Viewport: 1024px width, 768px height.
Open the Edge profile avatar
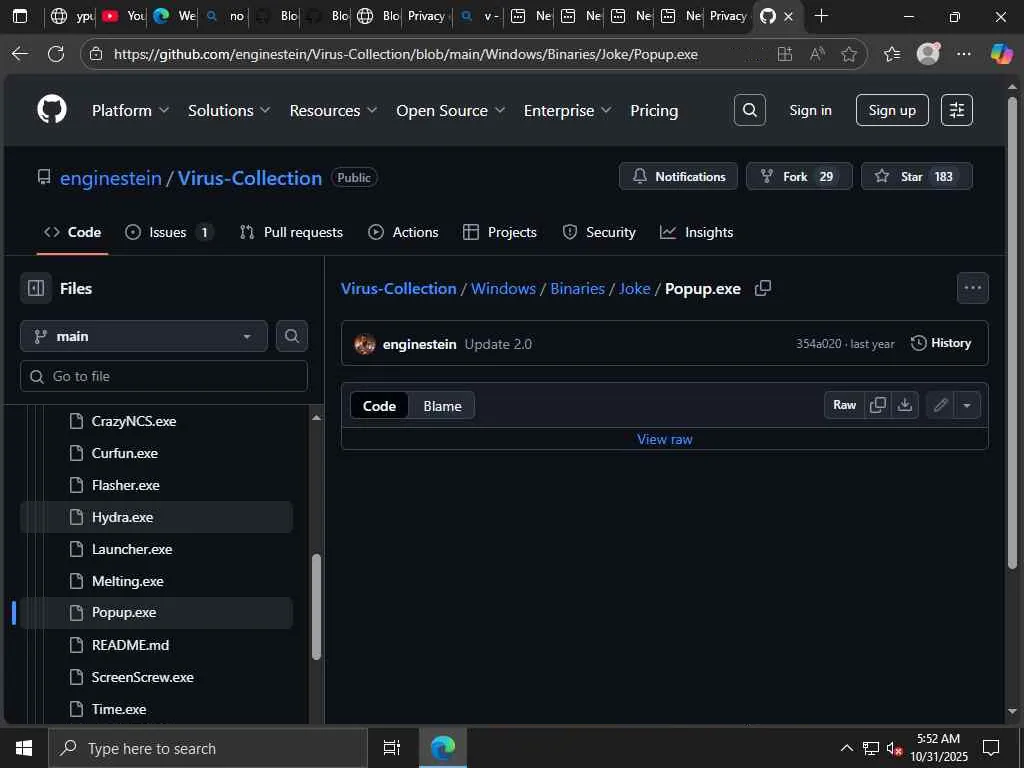click(x=928, y=54)
